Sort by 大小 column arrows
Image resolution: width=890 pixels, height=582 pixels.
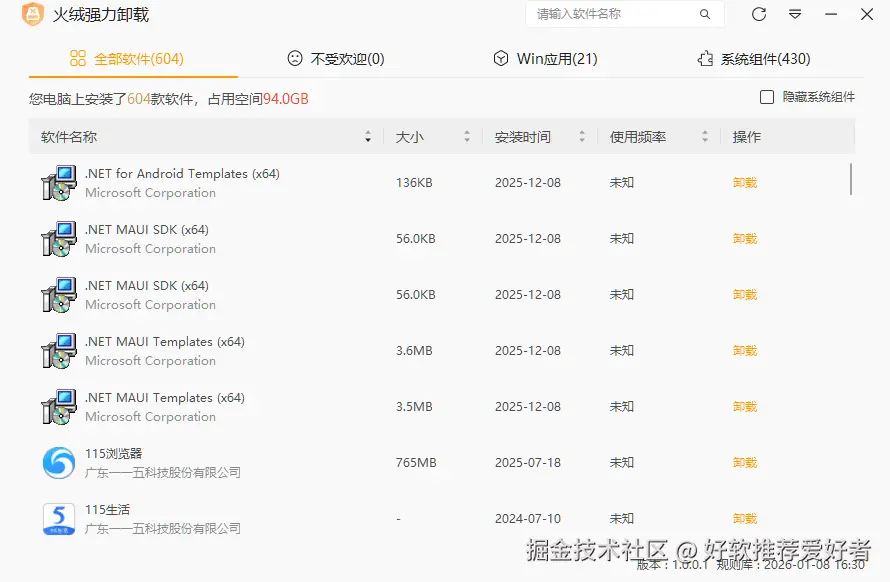[x=467, y=136]
